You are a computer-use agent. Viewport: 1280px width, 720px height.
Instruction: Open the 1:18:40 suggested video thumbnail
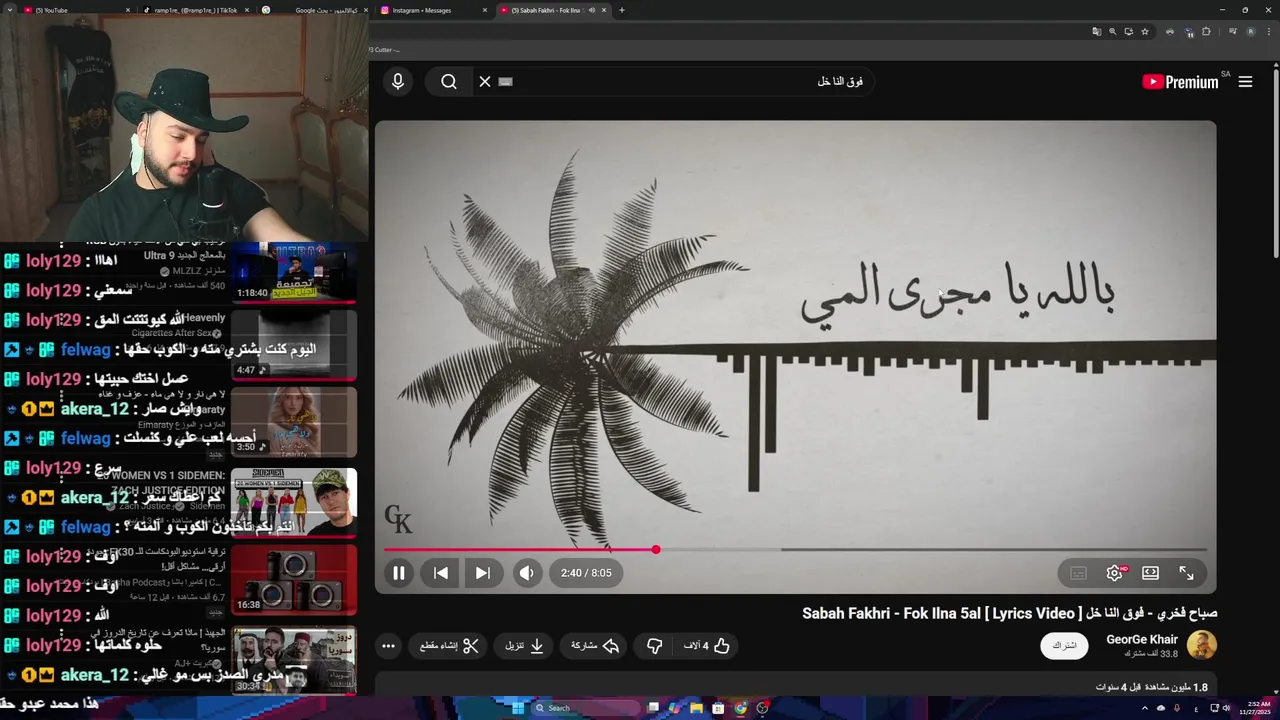tap(294, 271)
